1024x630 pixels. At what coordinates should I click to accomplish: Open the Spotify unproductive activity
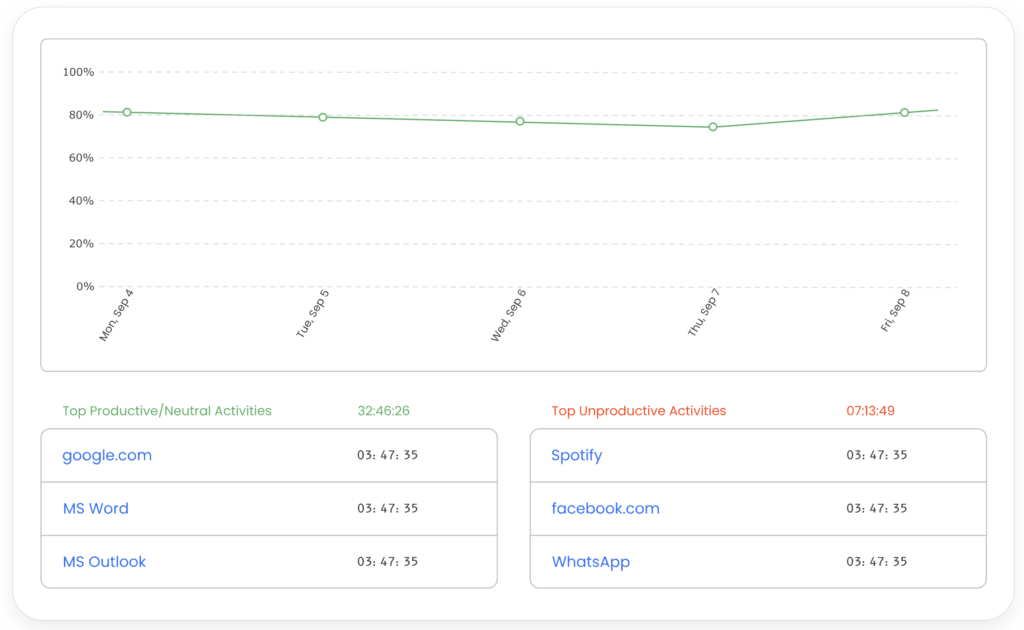pyautogui.click(x=576, y=455)
